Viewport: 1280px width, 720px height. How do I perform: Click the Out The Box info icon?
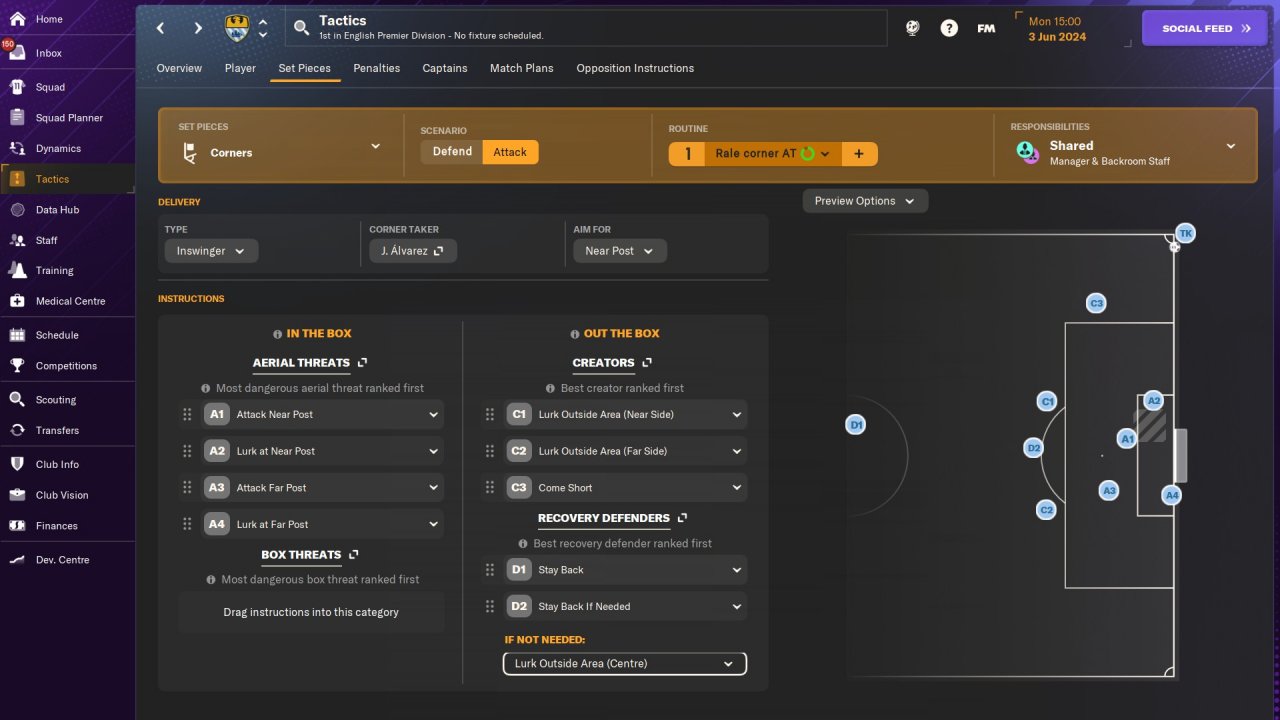pyautogui.click(x=575, y=334)
